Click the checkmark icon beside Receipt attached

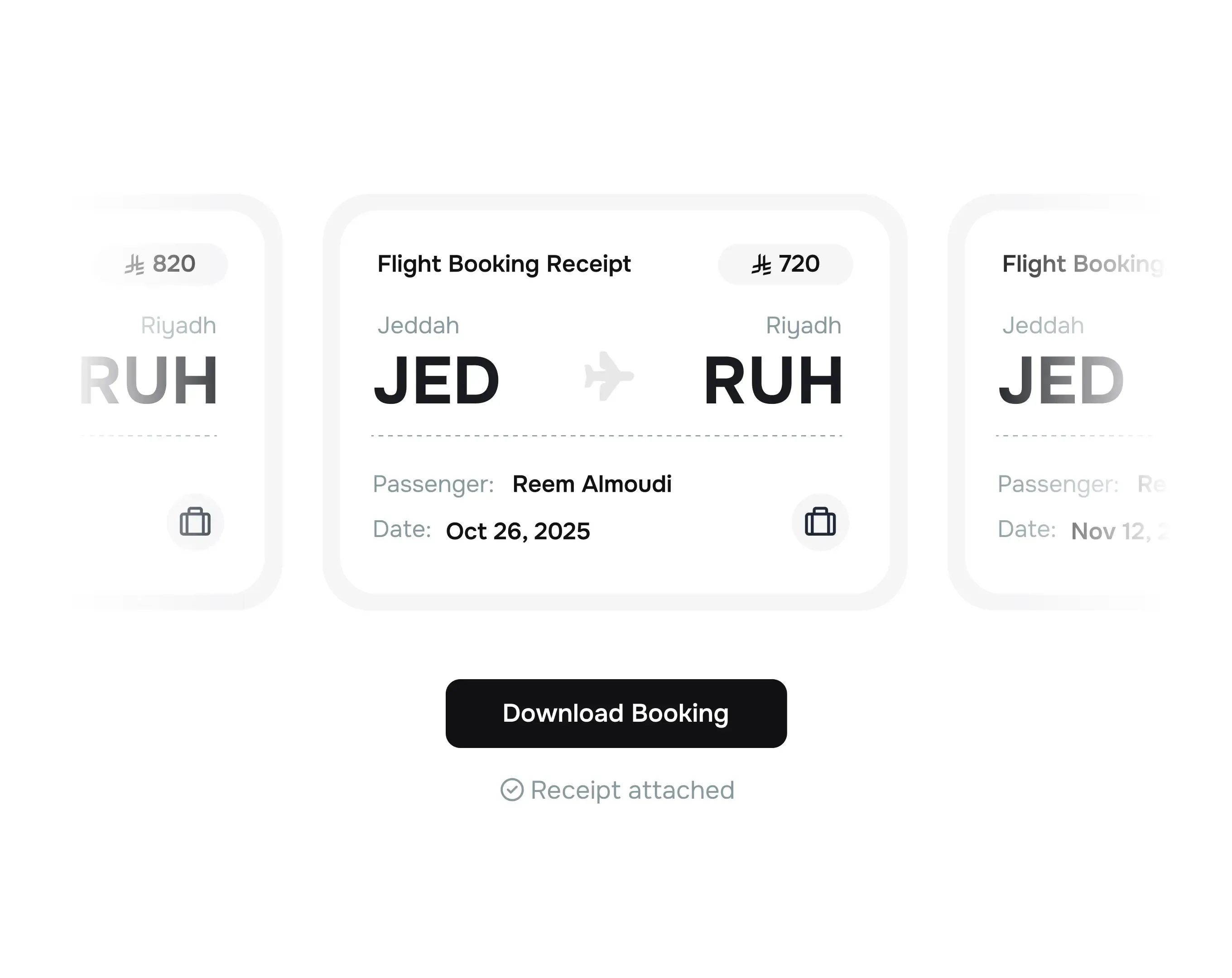(513, 790)
